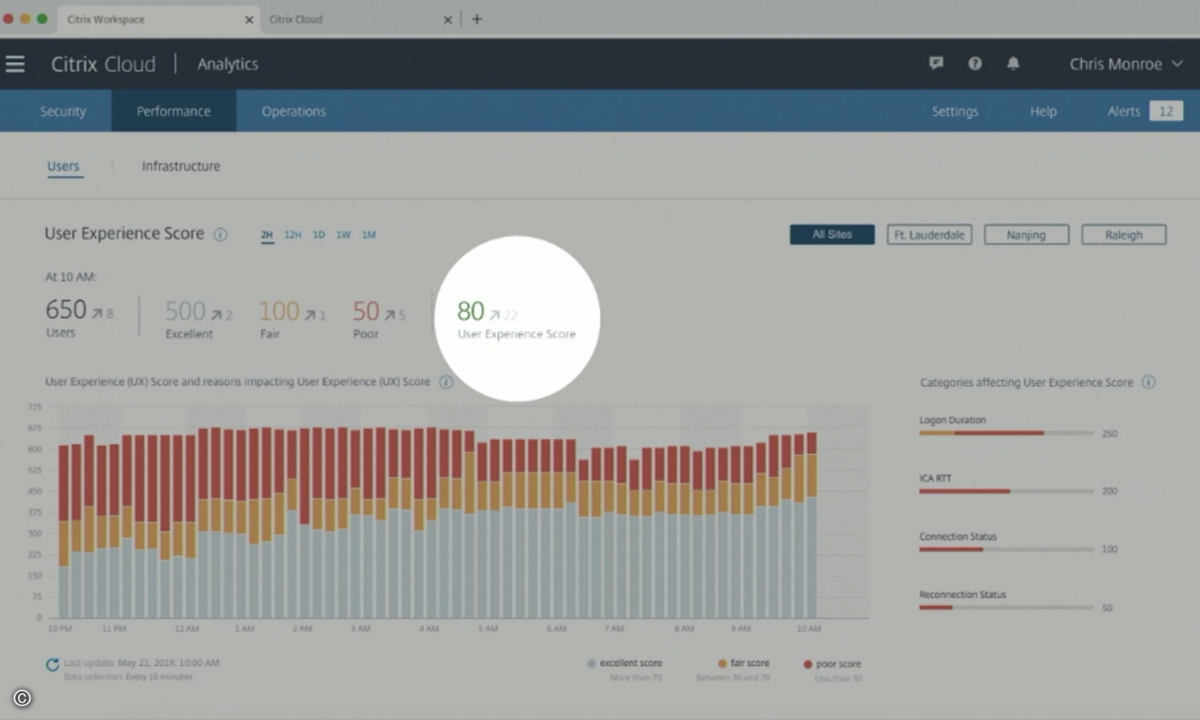Toggle poor score legend item
Screen dimensions: 1200x720
tap(832, 663)
